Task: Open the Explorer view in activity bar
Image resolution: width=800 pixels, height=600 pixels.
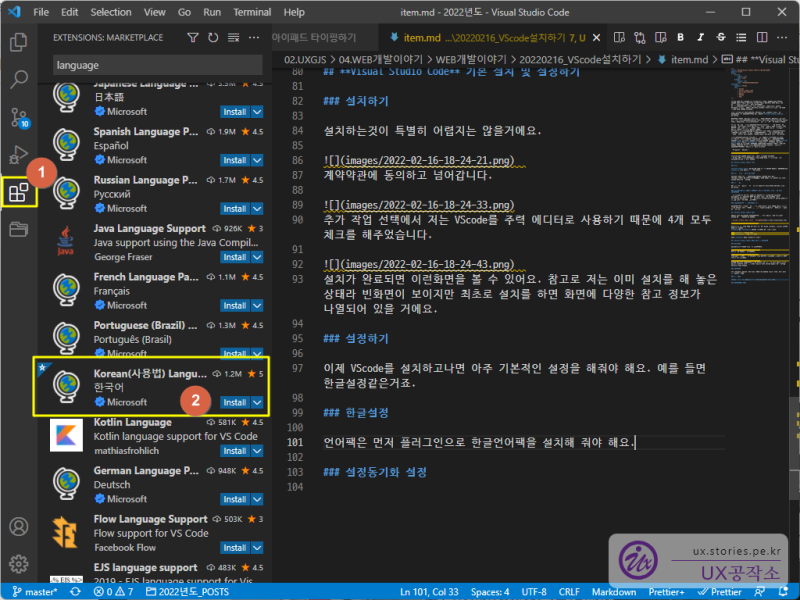Action: (18, 42)
